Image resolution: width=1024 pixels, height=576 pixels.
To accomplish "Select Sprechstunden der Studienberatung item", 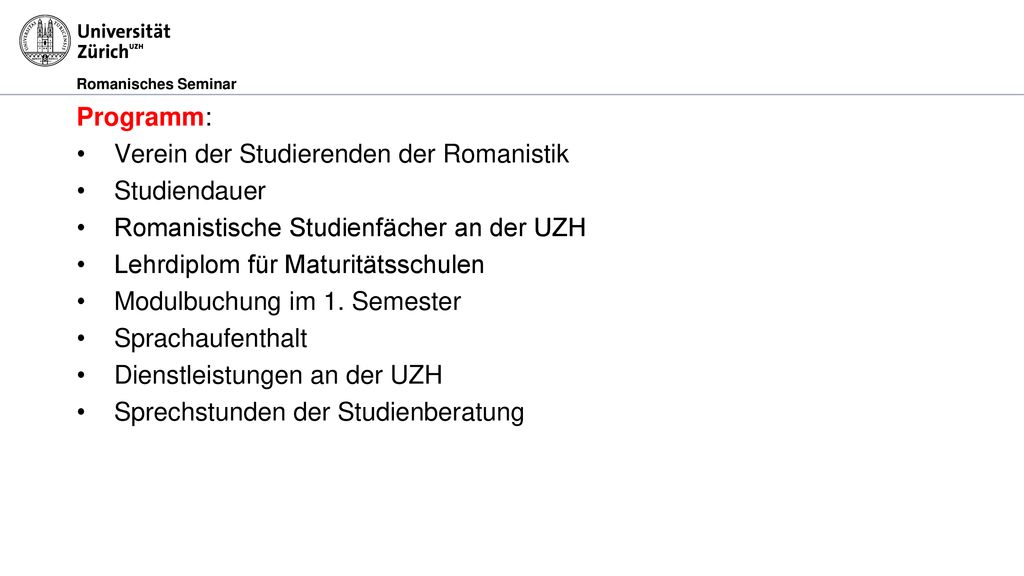I will pyautogui.click(x=319, y=413).
